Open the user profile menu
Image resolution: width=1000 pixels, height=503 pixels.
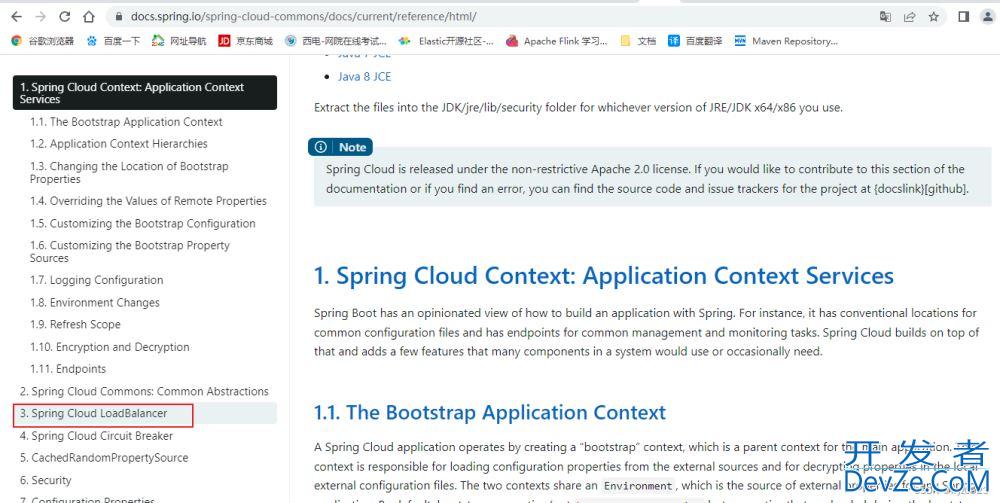pyautogui.click(x=987, y=17)
